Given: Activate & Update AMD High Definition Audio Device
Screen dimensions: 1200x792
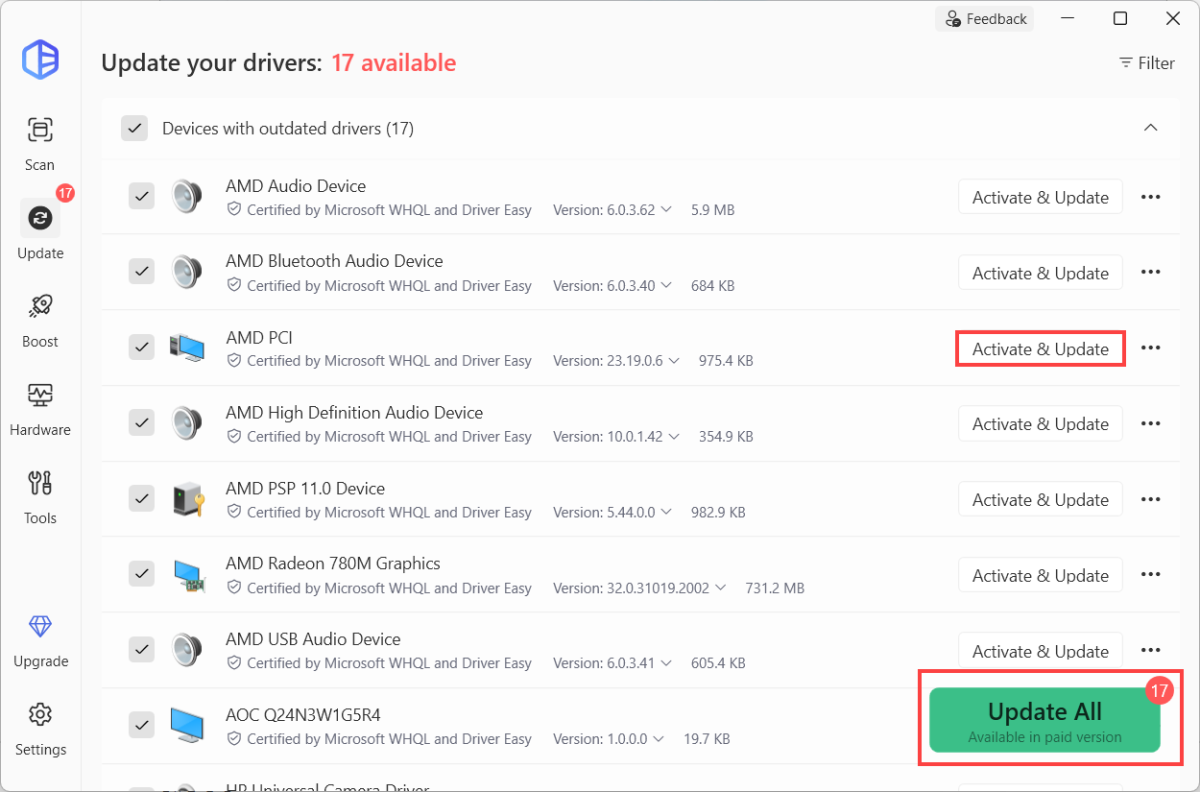Looking at the screenshot, I should 1040,424.
